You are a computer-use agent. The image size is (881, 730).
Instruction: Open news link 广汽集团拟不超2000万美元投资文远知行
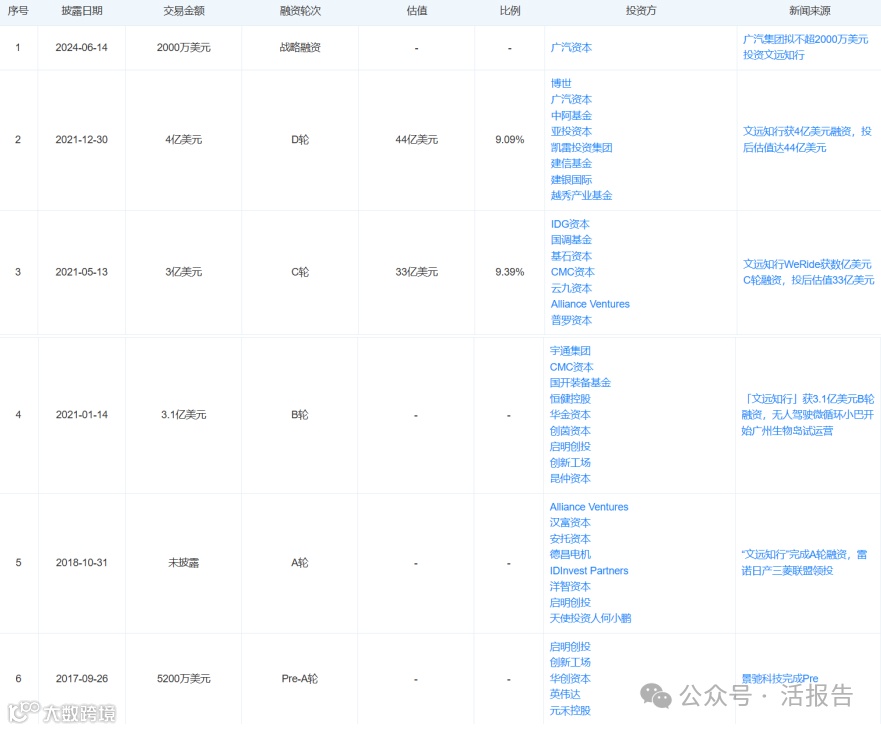(805, 47)
